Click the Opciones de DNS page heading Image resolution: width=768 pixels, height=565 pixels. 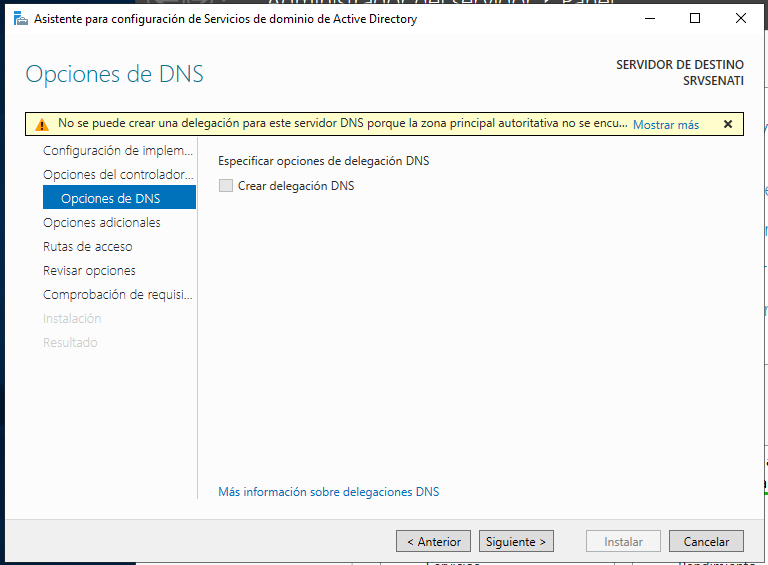[x=115, y=74]
